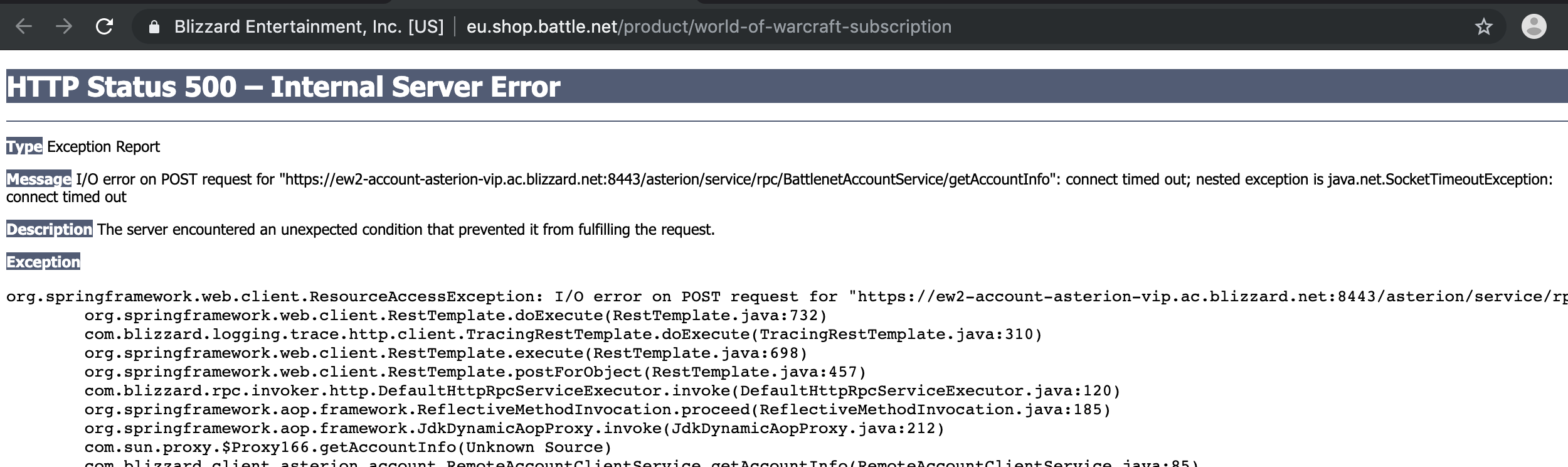This screenshot has height=467, width=1568.
Task: Click the Blizzard Entertainment, Inc. [US] certificate label
Action: pos(309,26)
